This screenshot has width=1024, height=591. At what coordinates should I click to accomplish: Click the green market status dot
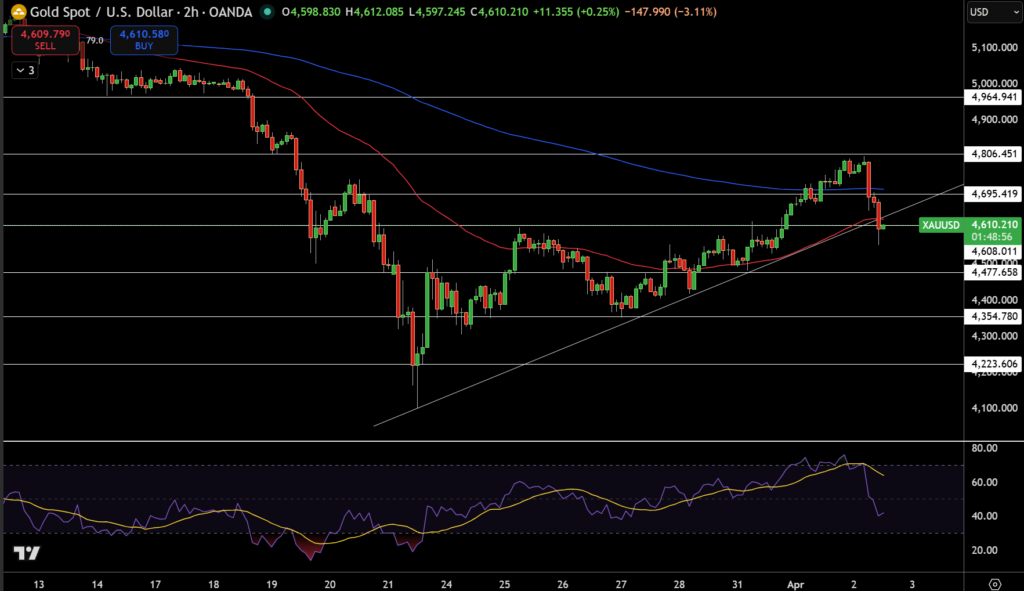click(x=265, y=13)
